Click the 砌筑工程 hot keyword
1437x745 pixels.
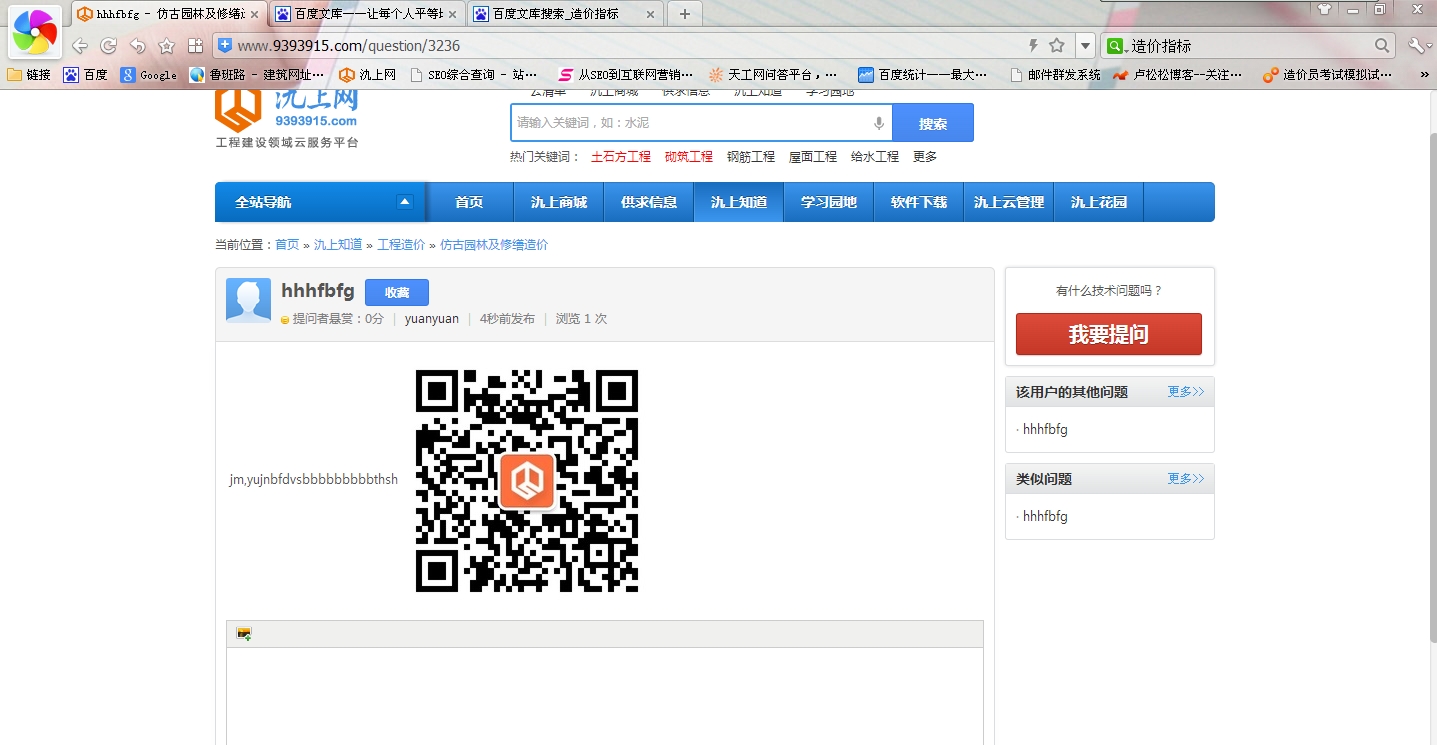point(689,157)
